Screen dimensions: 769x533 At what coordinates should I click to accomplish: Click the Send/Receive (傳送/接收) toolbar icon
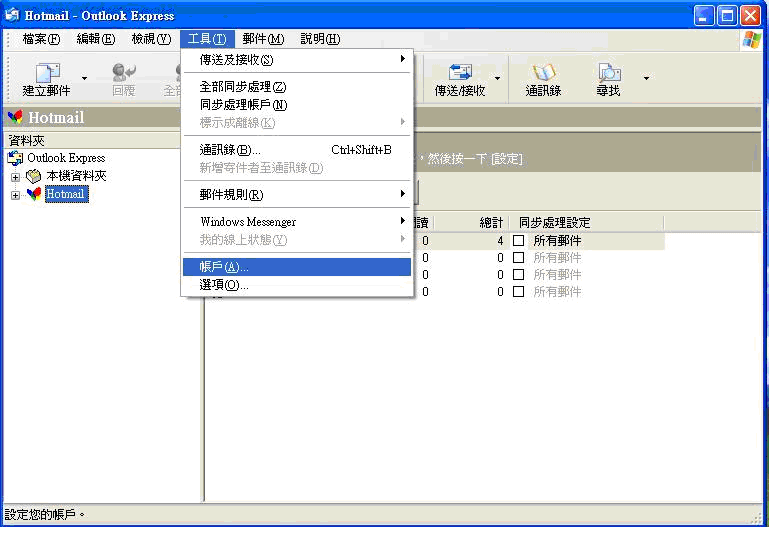(460, 73)
